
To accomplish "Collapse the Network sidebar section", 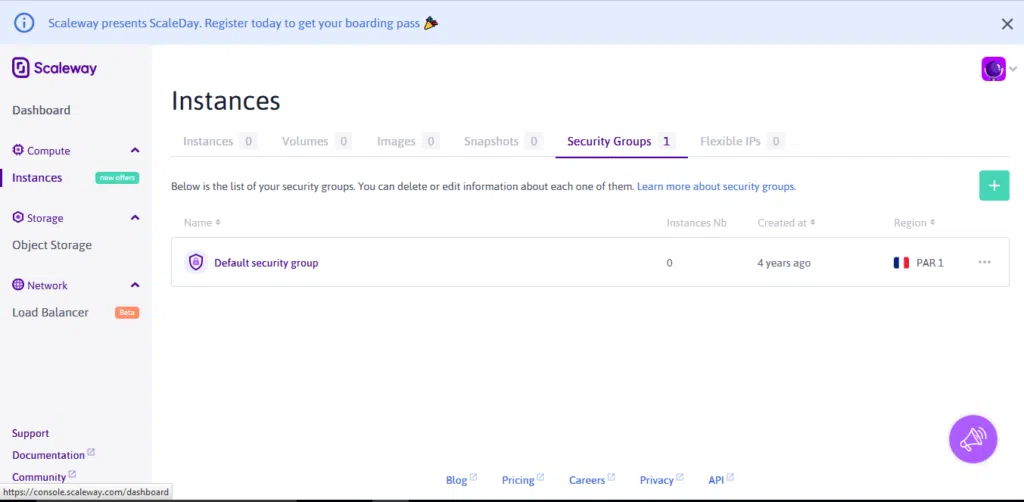I will (135, 285).
